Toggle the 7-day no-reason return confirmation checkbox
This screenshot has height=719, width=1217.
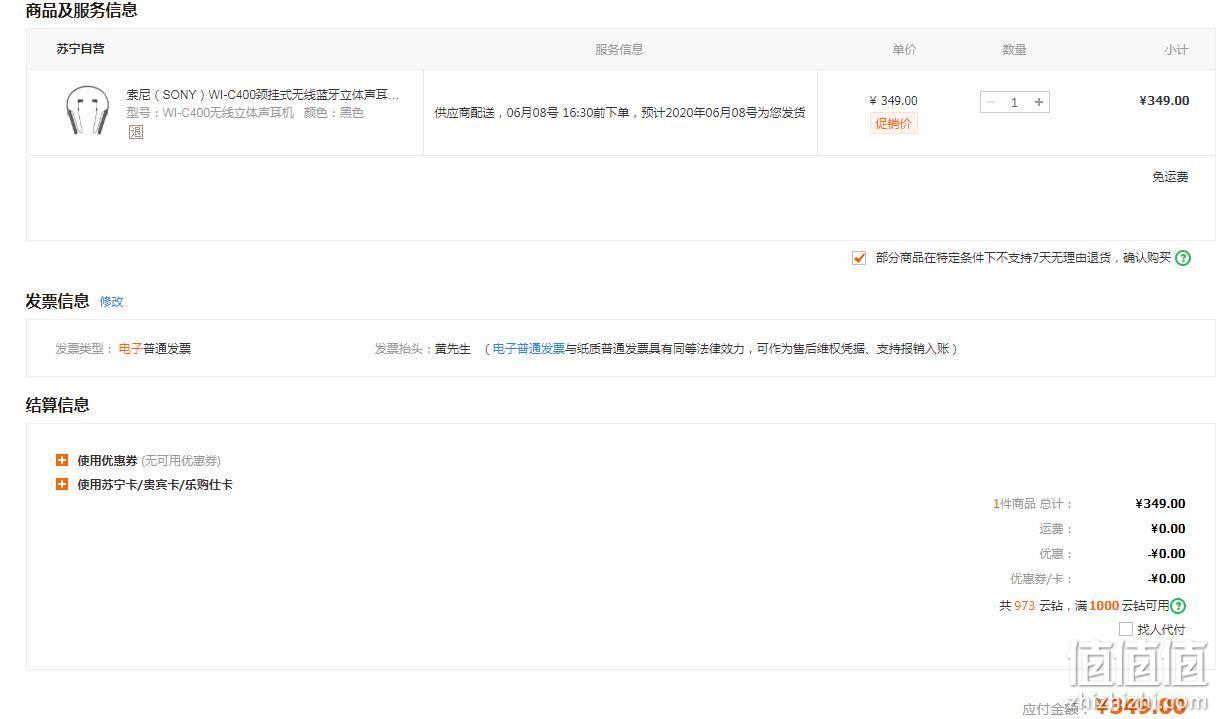[x=859, y=258]
